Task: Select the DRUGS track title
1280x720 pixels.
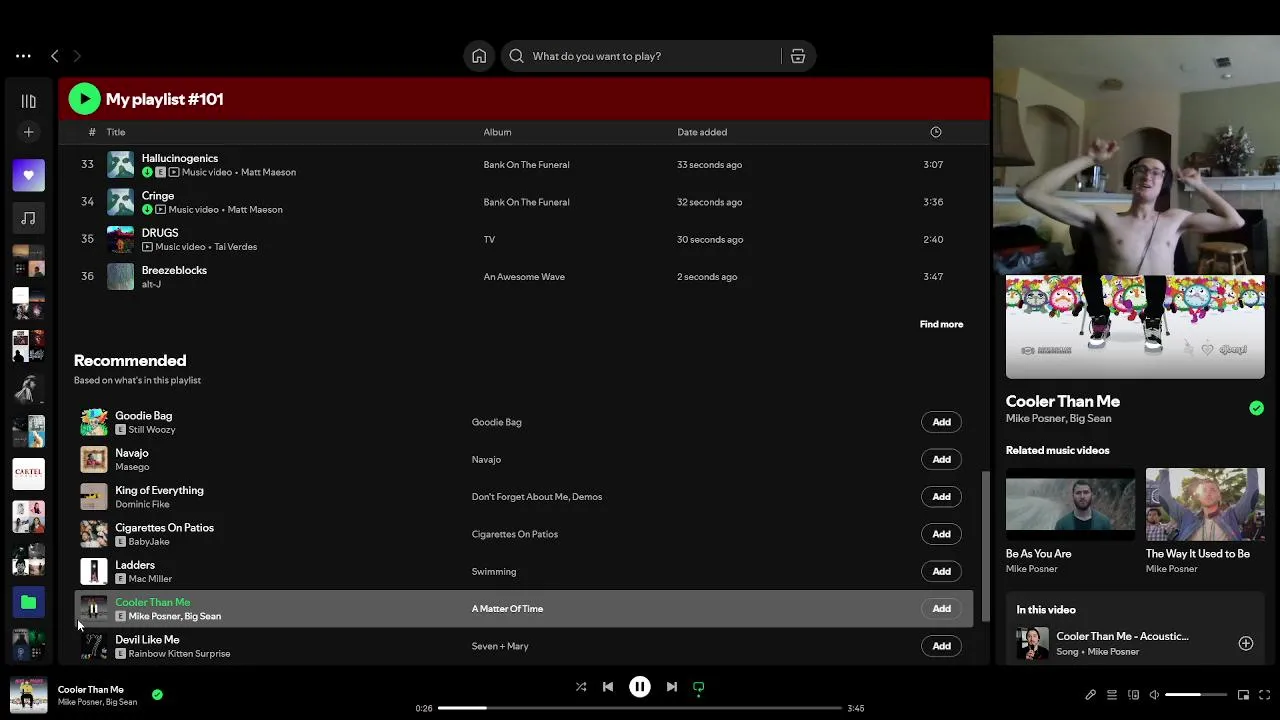Action: (160, 233)
